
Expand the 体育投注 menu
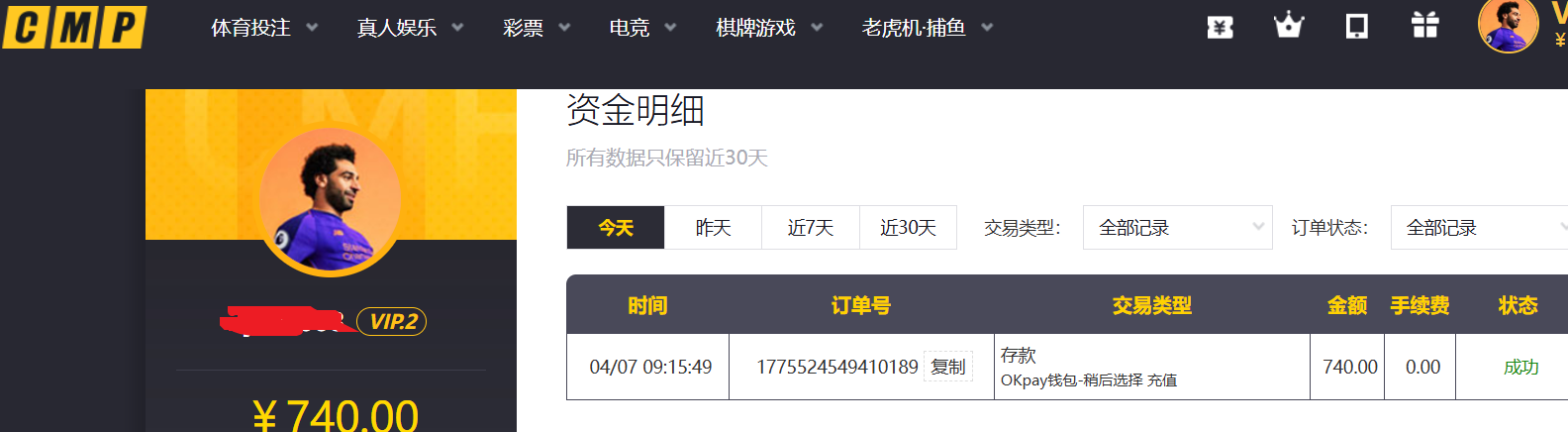coord(263,28)
